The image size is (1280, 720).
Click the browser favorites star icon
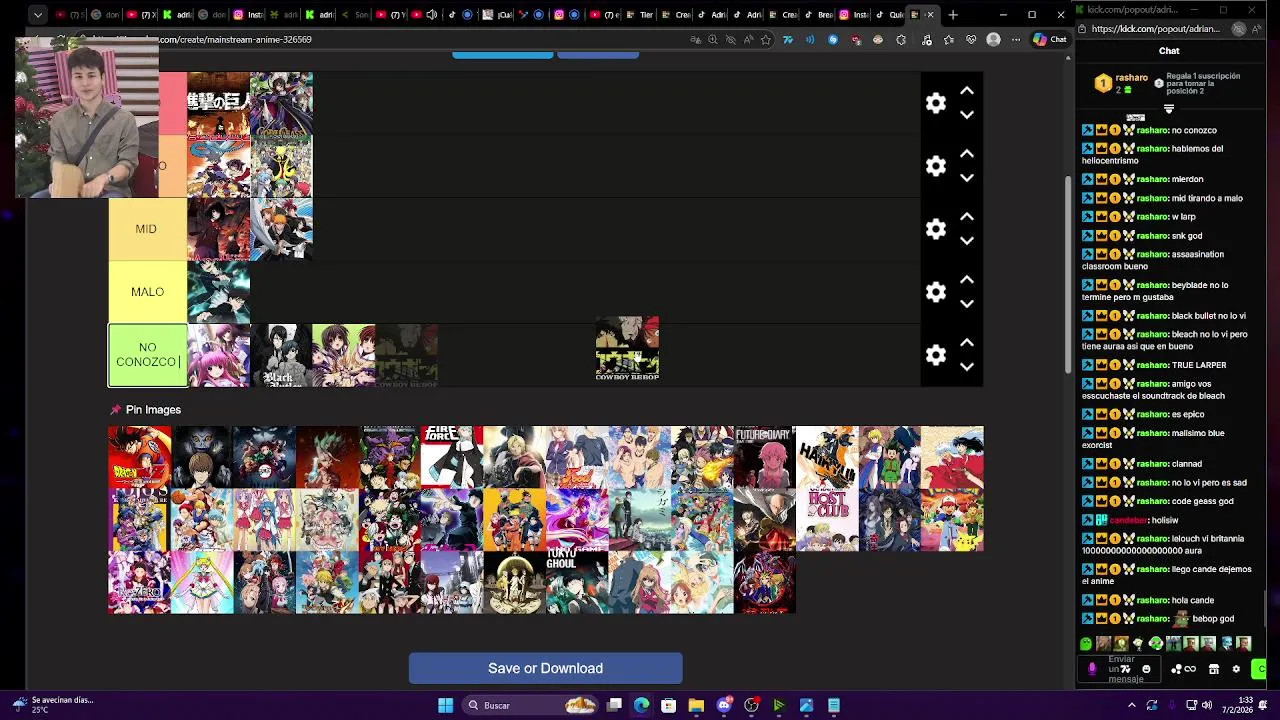click(x=766, y=40)
